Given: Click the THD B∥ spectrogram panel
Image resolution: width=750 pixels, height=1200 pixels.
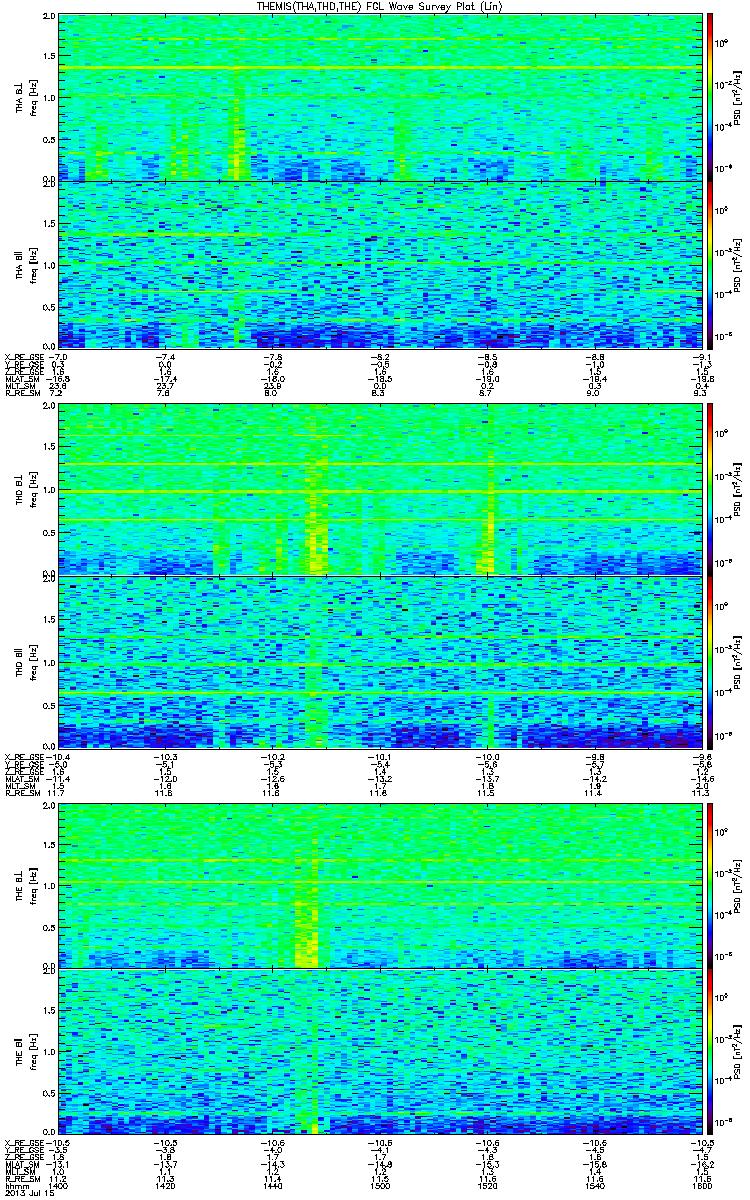Looking at the screenshot, I should [x=378, y=663].
